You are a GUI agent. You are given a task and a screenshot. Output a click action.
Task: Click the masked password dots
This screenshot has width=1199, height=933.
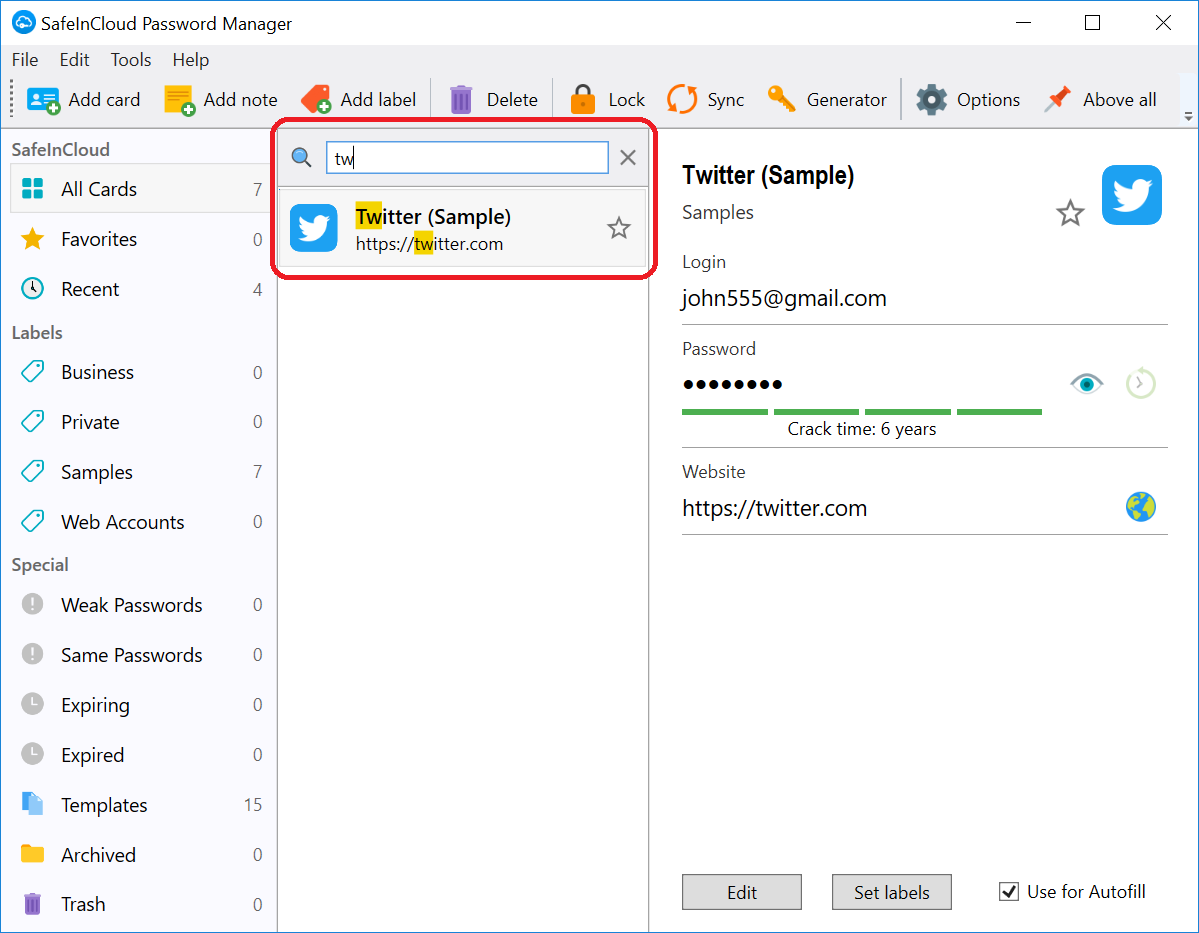[733, 384]
